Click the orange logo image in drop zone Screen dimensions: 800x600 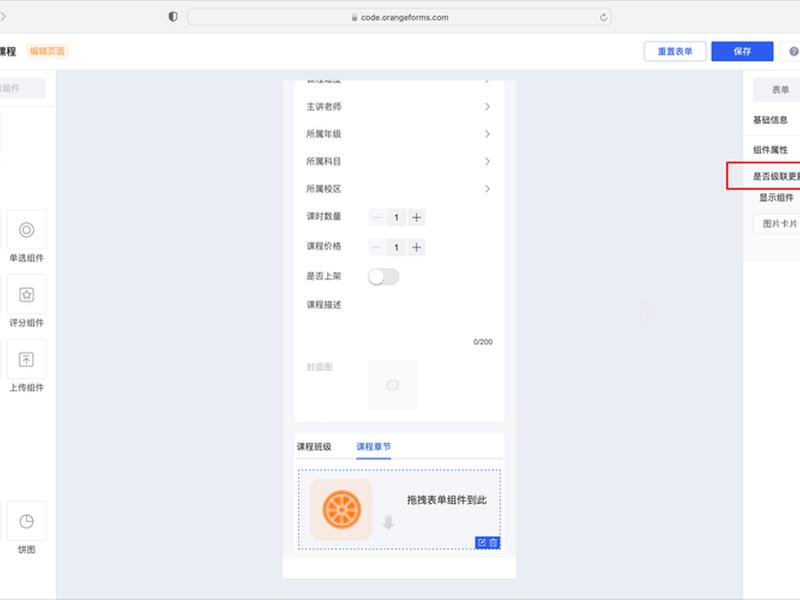(341, 509)
